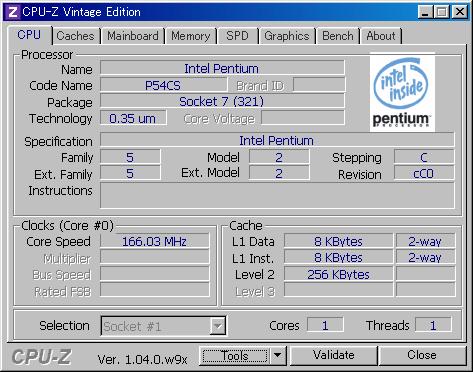Click the Ext. Model value field

tap(279, 173)
